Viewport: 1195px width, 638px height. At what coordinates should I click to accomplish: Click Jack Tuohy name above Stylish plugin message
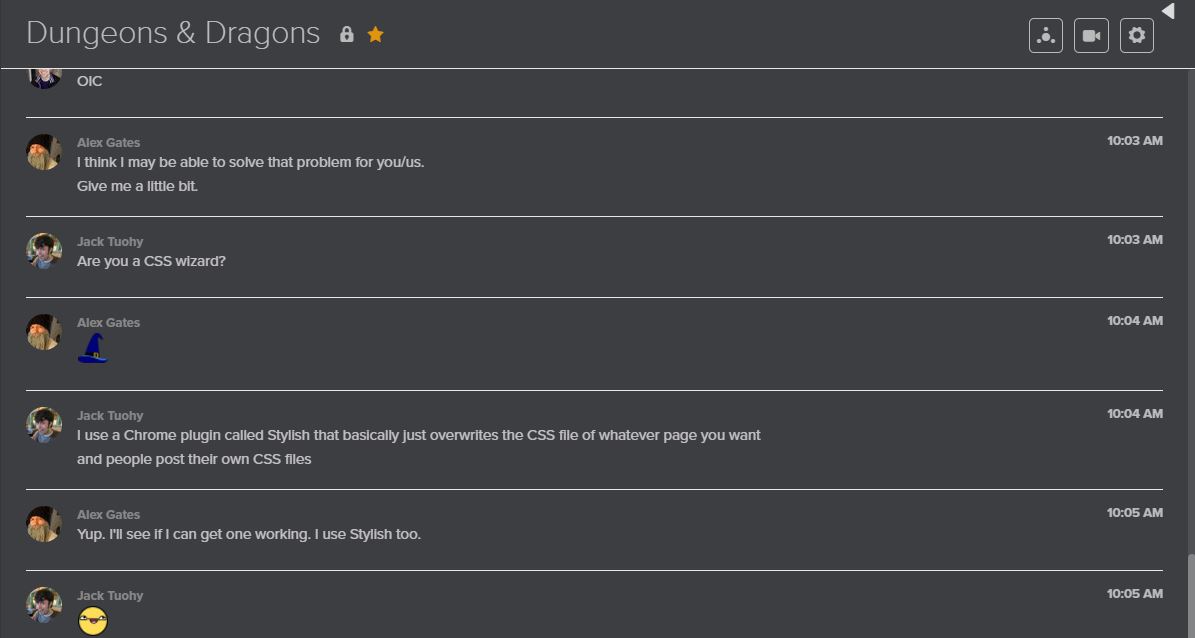(110, 415)
